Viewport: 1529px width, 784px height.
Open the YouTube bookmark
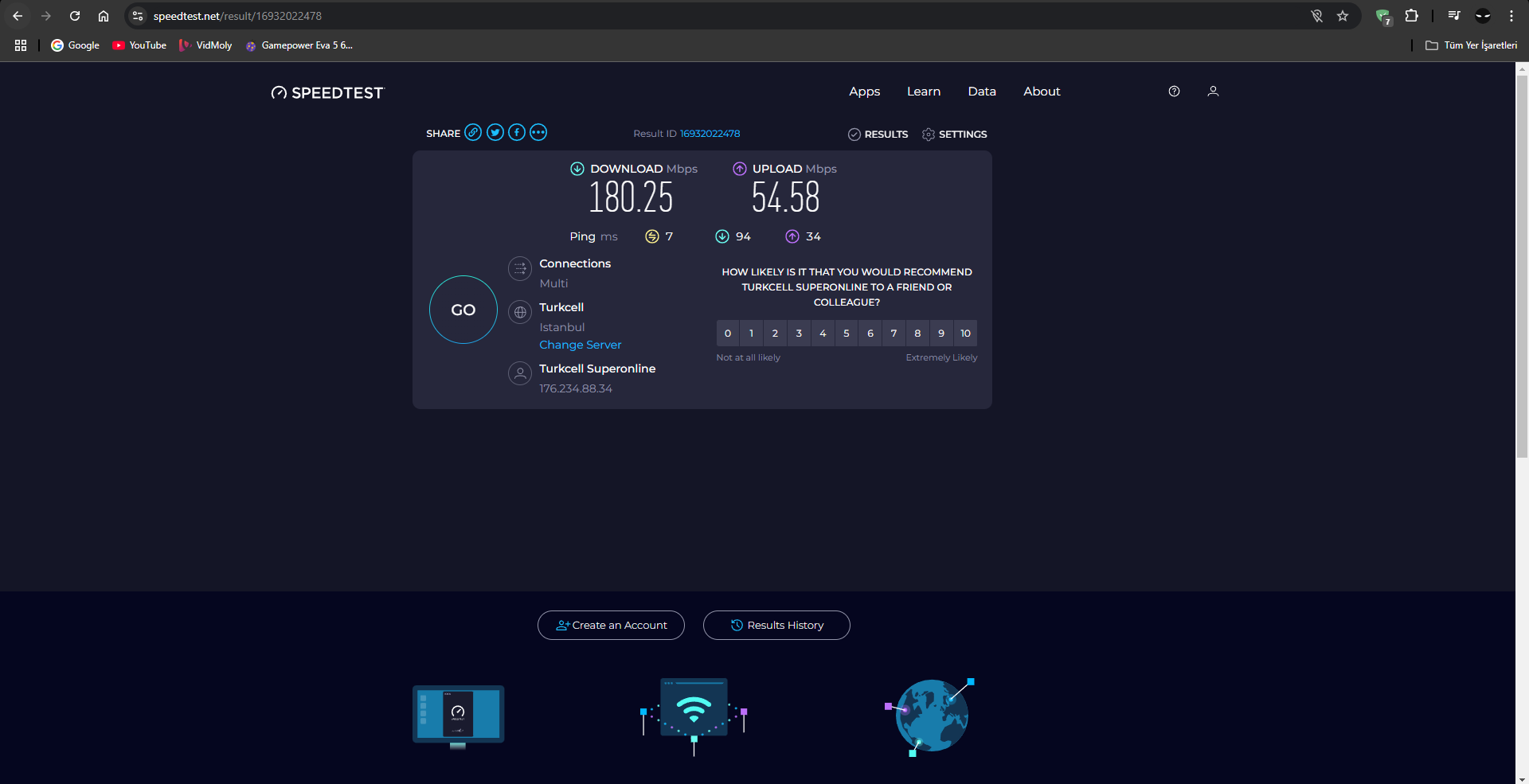click(139, 45)
